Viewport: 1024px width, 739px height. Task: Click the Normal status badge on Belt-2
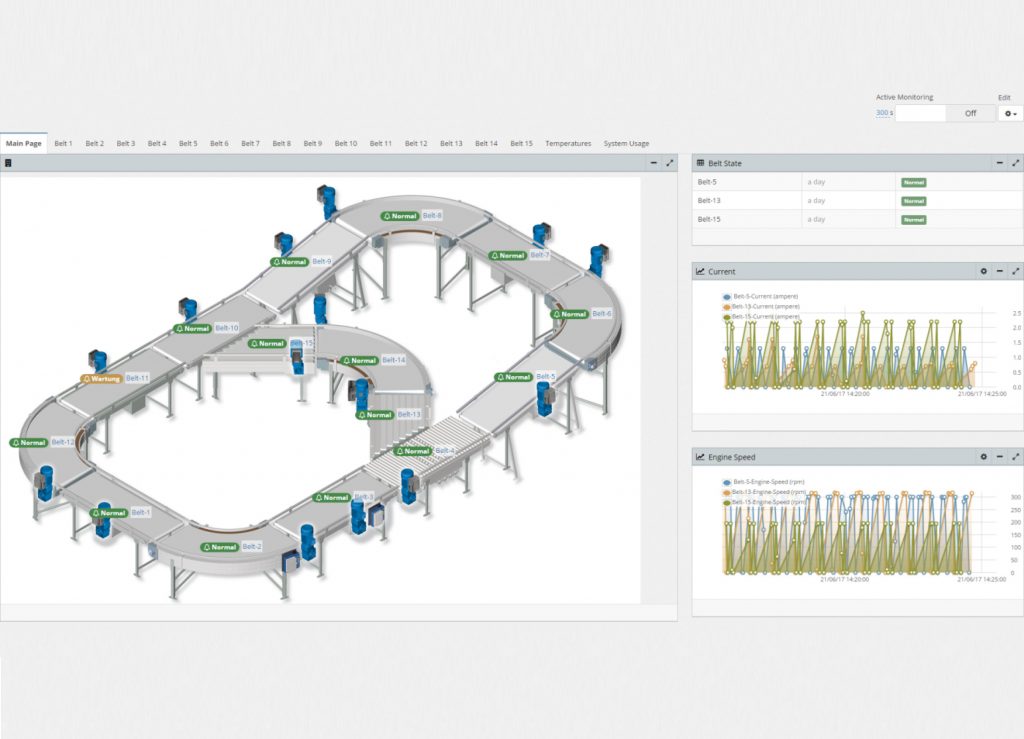pyautogui.click(x=219, y=547)
